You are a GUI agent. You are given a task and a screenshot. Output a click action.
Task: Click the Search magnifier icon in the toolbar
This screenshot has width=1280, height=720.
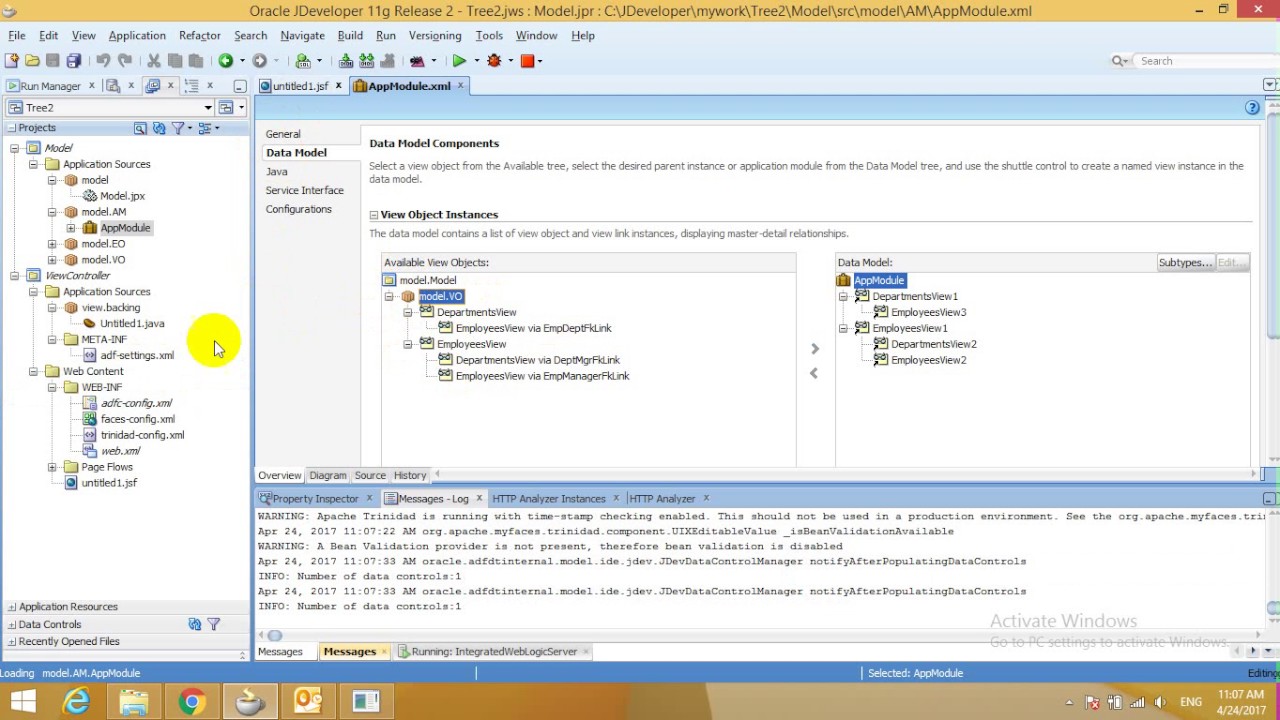coord(1118,61)
